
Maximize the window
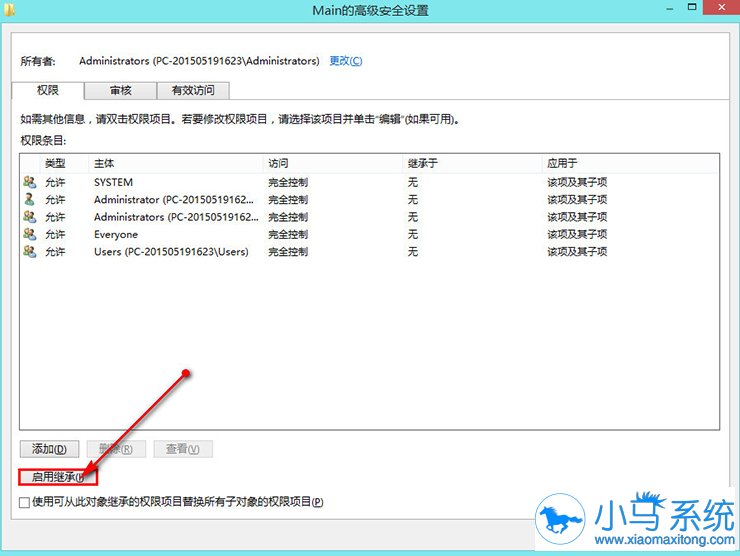click(692, 7)
